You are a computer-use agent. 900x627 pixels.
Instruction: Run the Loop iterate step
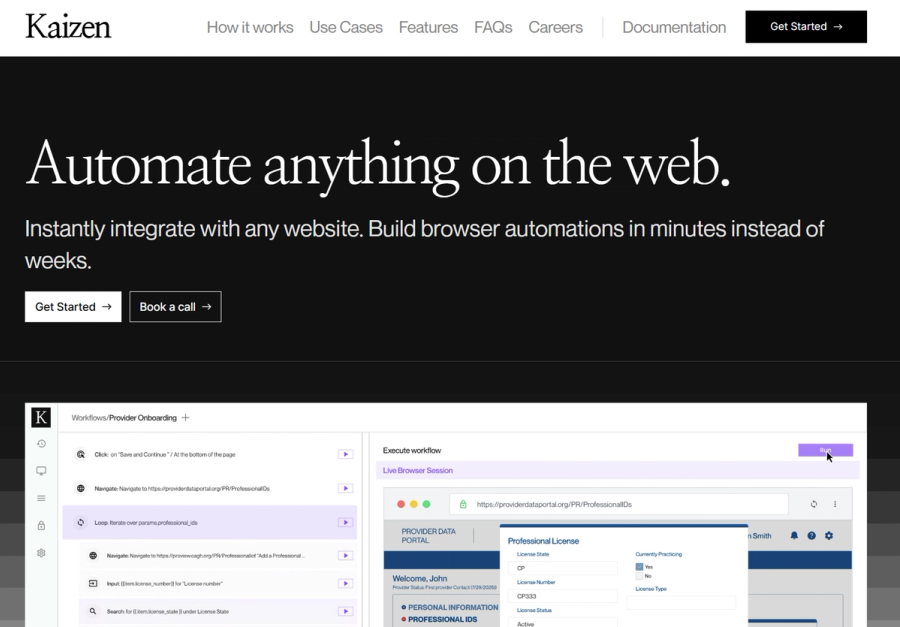tap(346, 522)
